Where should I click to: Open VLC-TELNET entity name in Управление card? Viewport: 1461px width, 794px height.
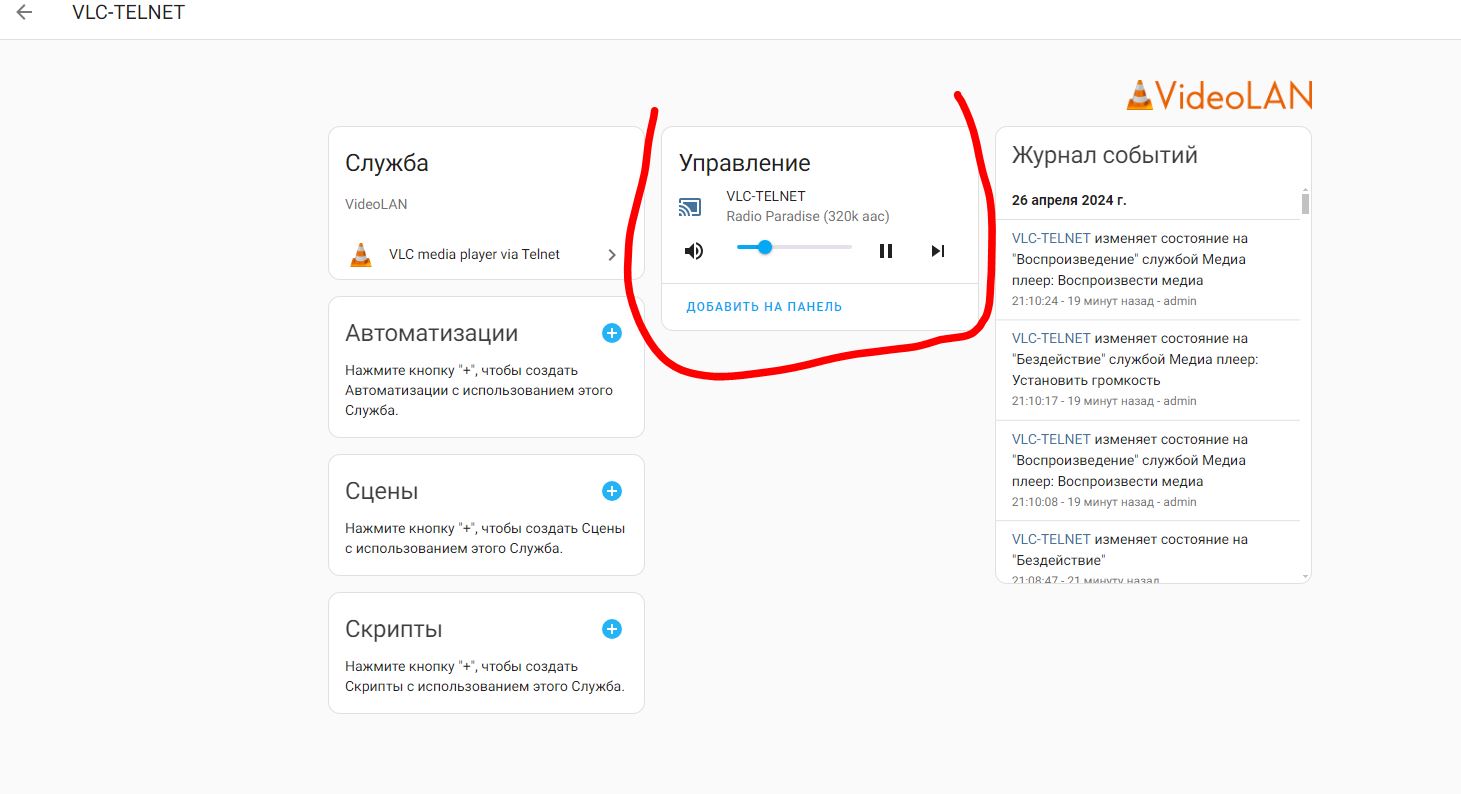click(x=766, y=196)
